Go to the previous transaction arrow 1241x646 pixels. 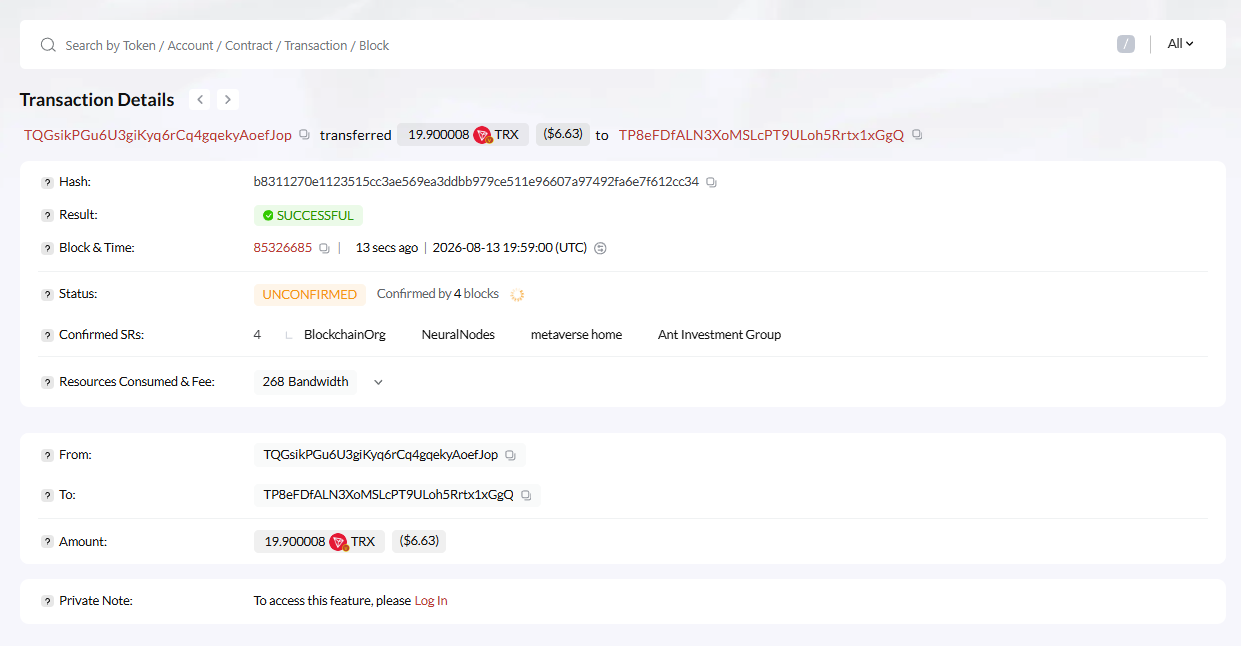200,99
